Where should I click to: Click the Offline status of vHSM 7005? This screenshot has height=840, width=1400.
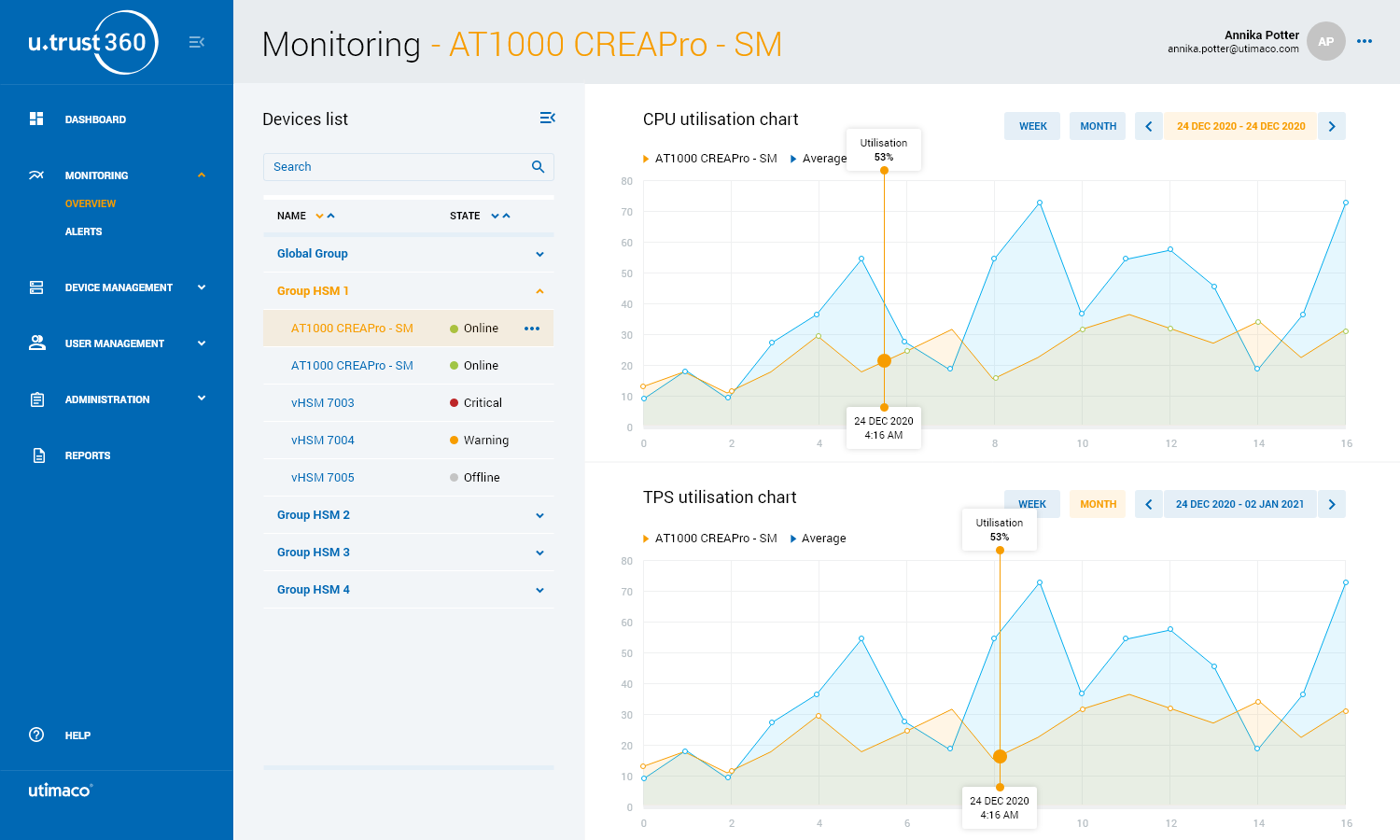click(475, 478)
